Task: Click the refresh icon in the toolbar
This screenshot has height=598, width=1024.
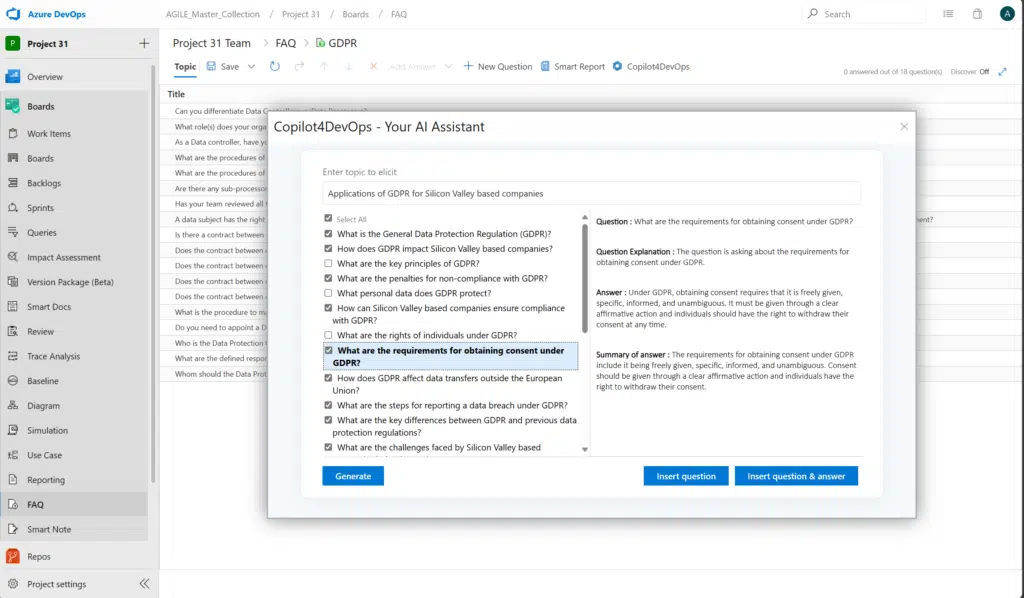Action: 276,67
